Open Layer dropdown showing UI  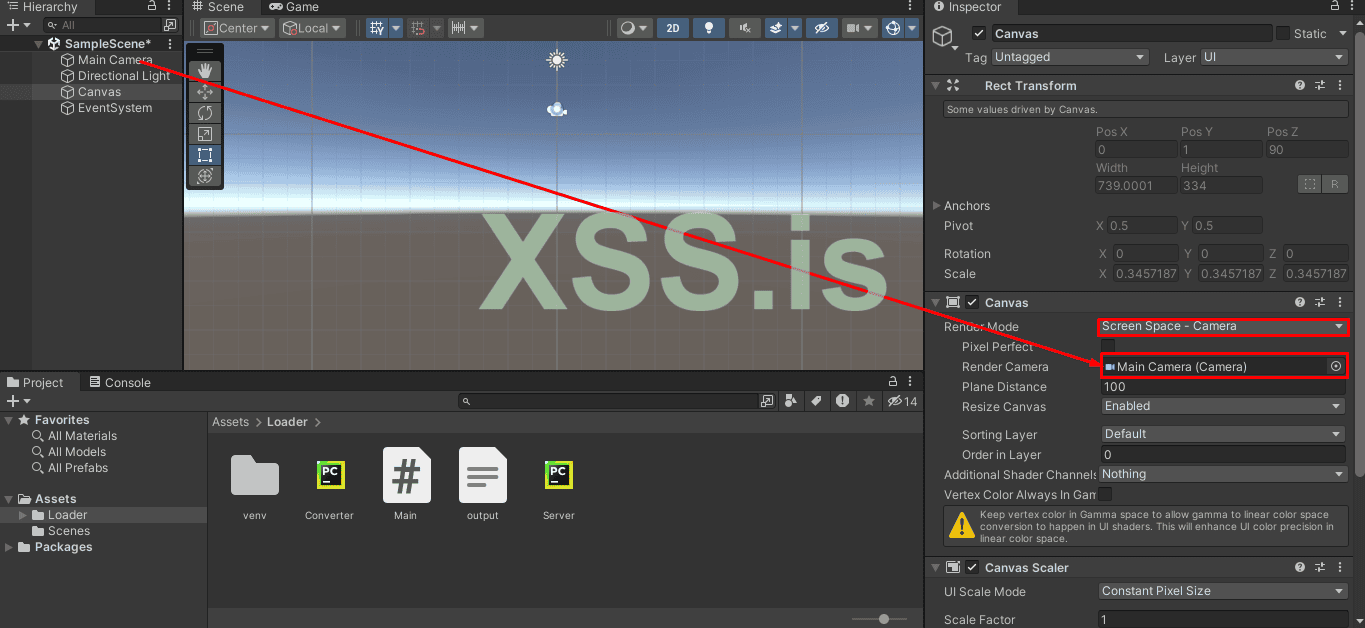(x=1274, y=57)
